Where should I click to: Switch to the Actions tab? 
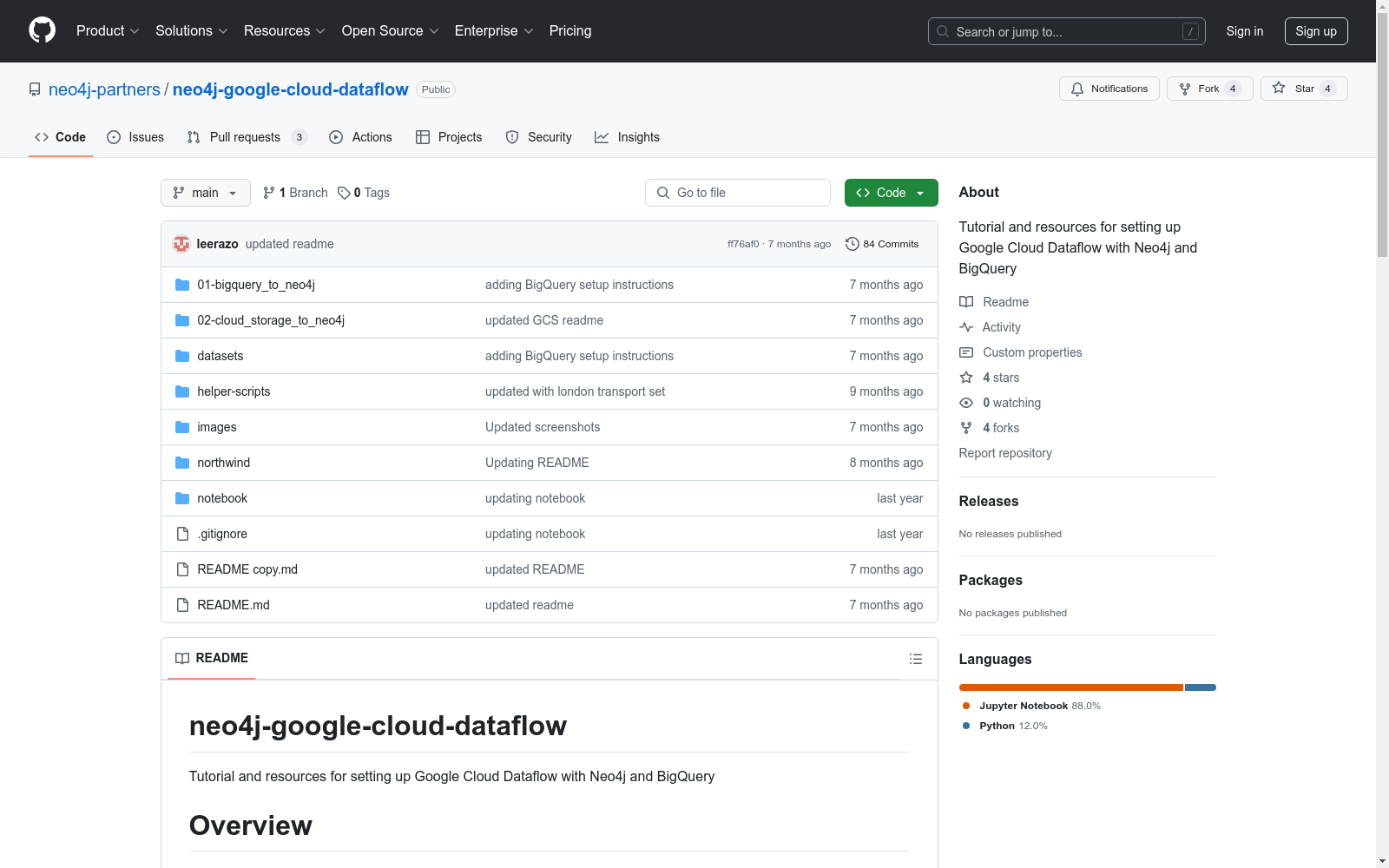click(360, 137)
